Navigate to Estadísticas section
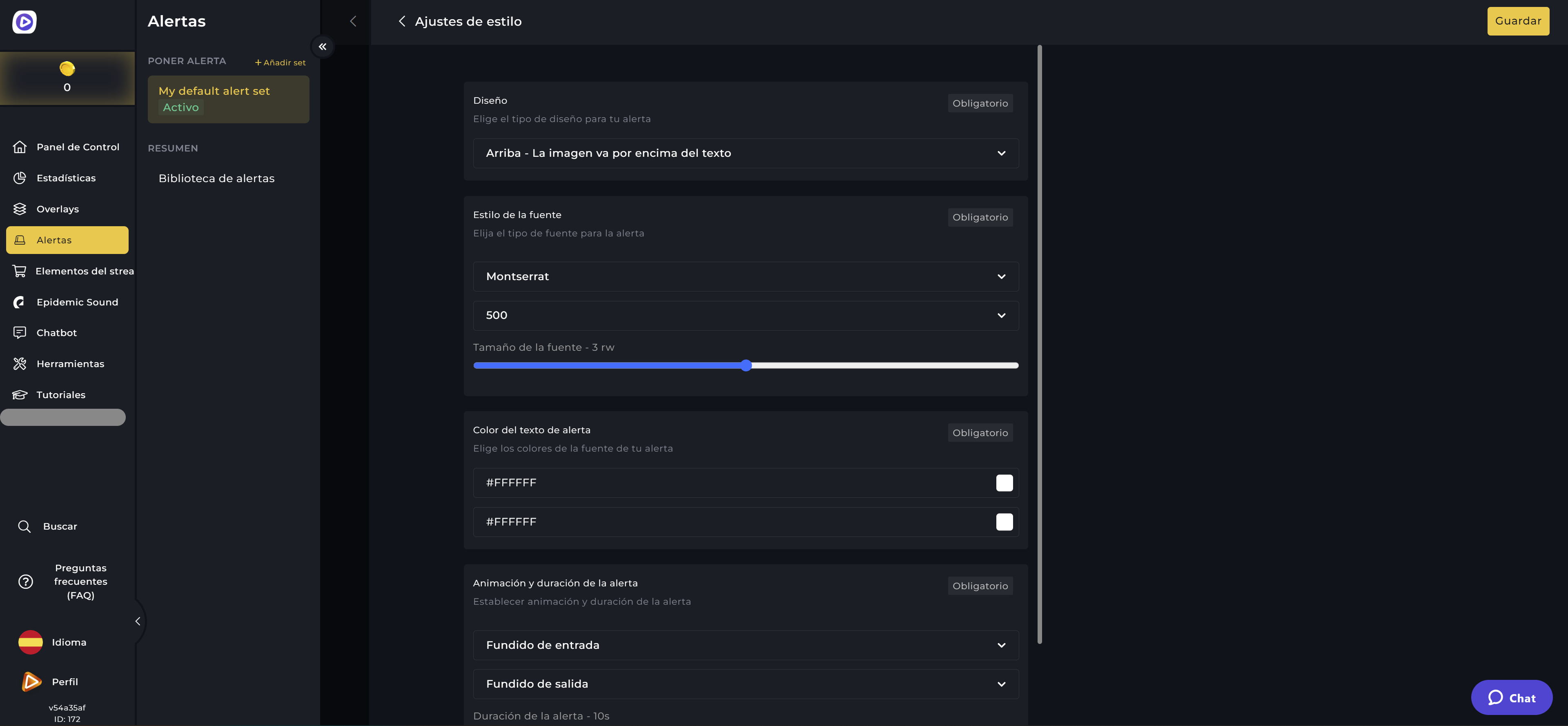Screen dimensions: 1568x726 [66, 178]
